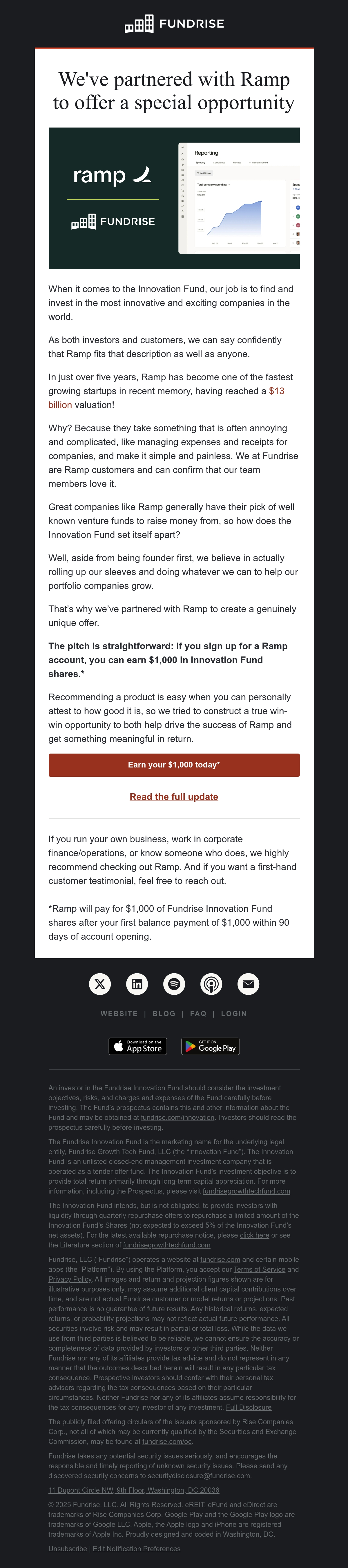Screen dimensions: 348x1568
Task: Open FAQ in footer navigation
Action: (x=198, y=1014)
